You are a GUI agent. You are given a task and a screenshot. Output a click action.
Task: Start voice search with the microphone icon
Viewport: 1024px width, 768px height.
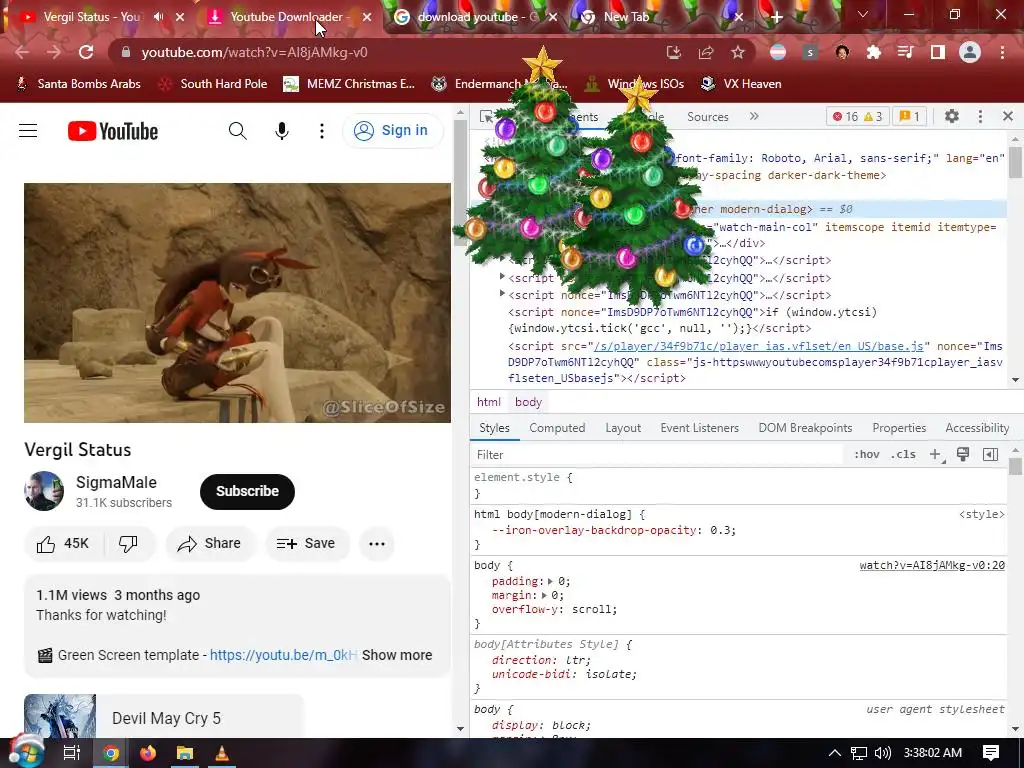click(281, 131)
